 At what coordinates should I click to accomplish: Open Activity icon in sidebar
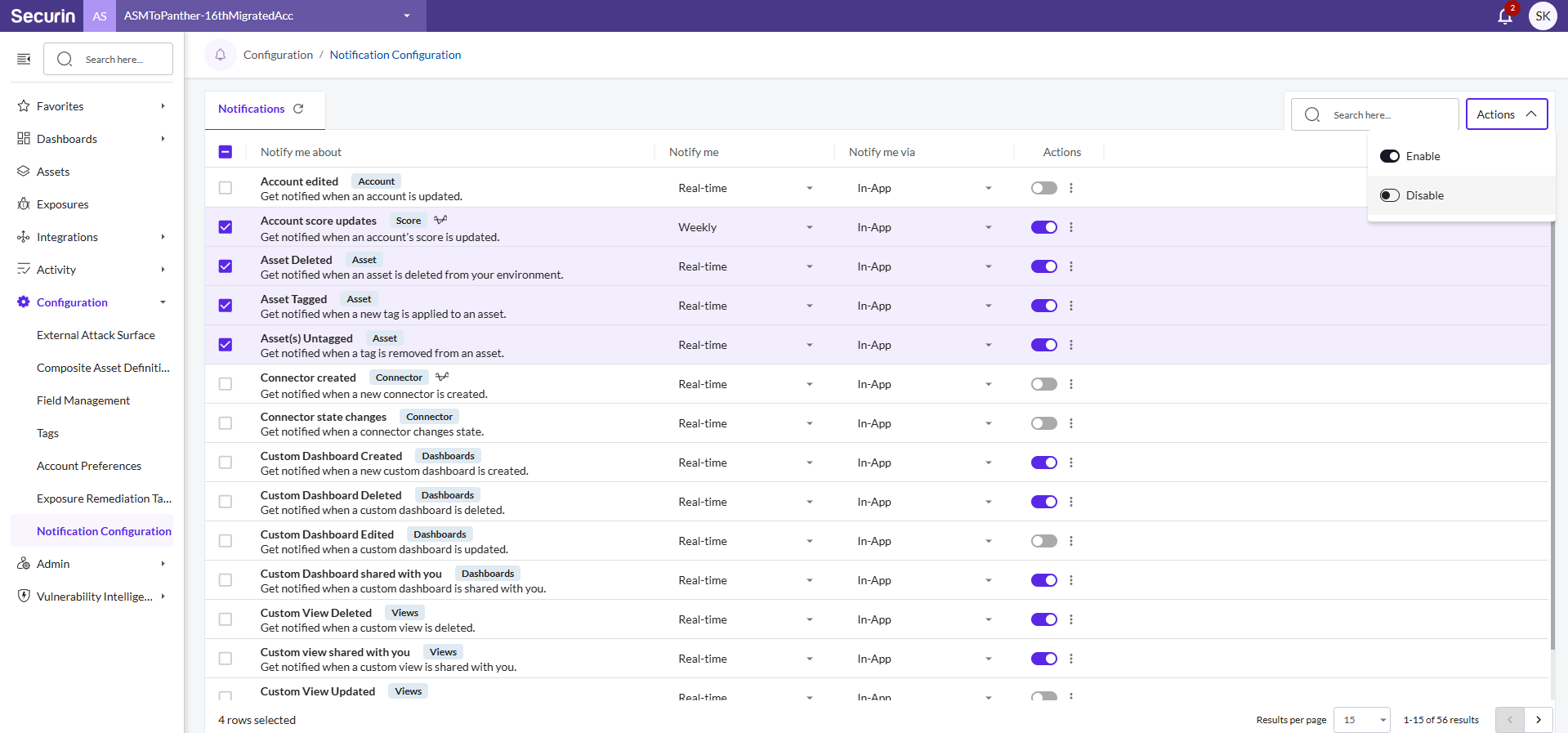coord(24,270)
